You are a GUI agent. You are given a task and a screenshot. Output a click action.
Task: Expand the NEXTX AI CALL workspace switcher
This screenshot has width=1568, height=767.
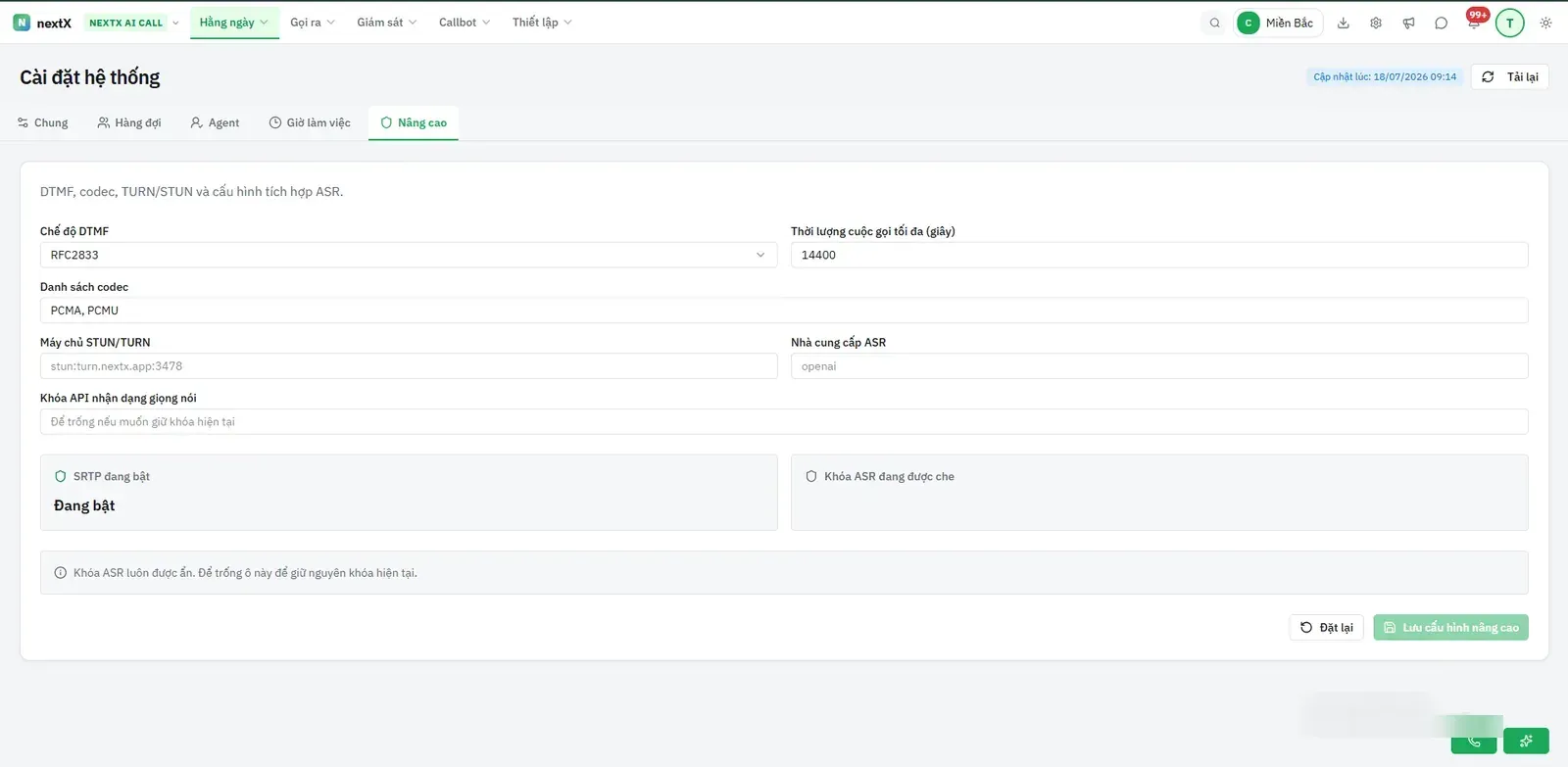(x=133, y=23)
